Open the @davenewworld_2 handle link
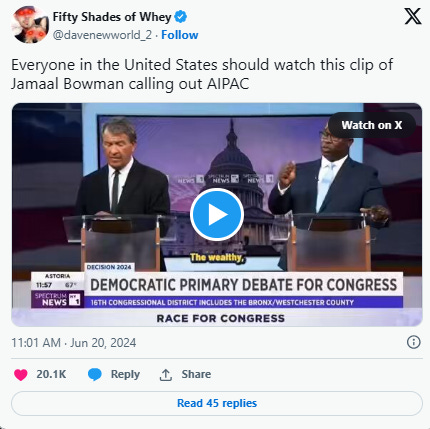This screenshot has width=430, height=429. [102, 35]
